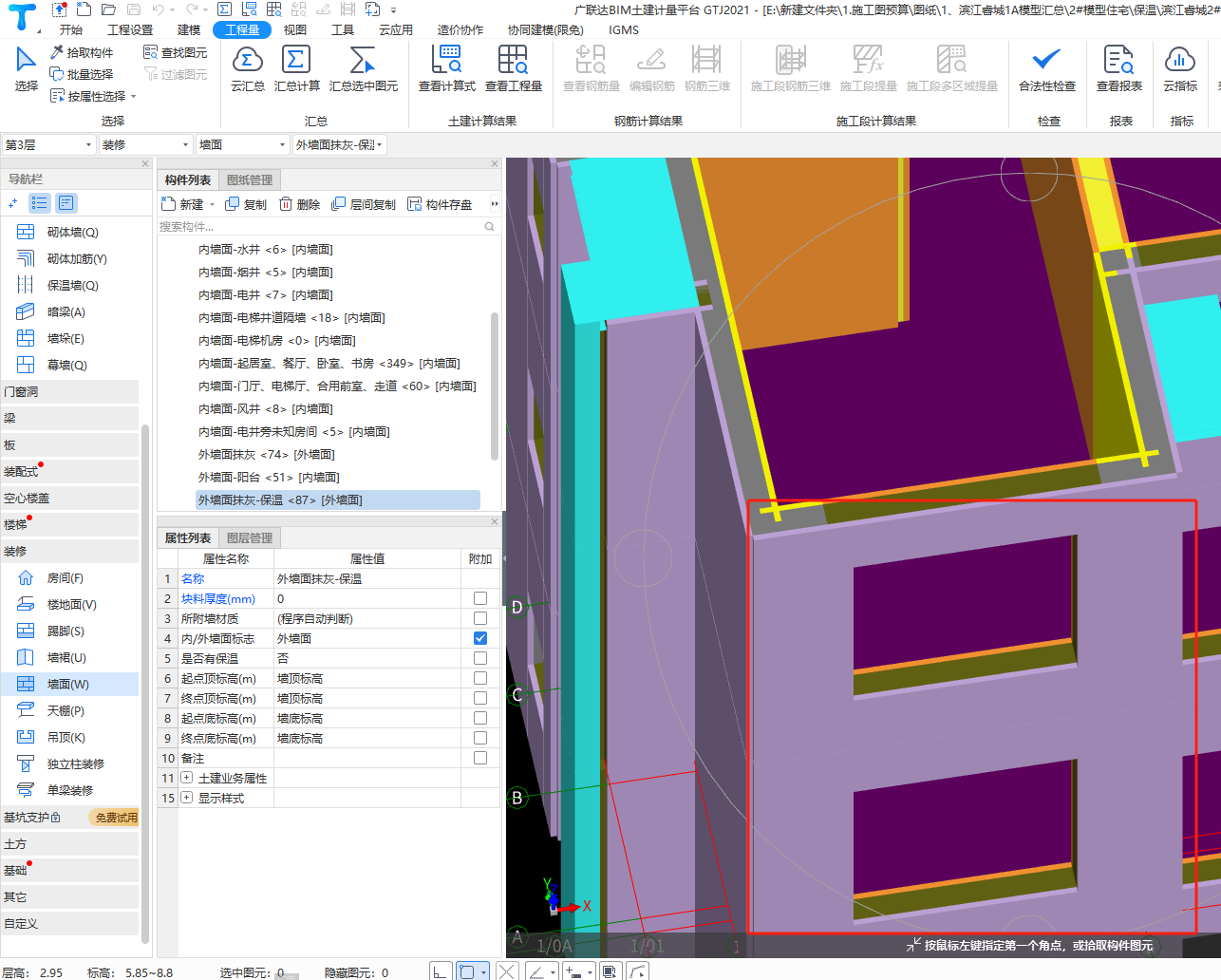Expand 土建业务属性 row
Screen dimensions: 1221x980
click(186, 778)
